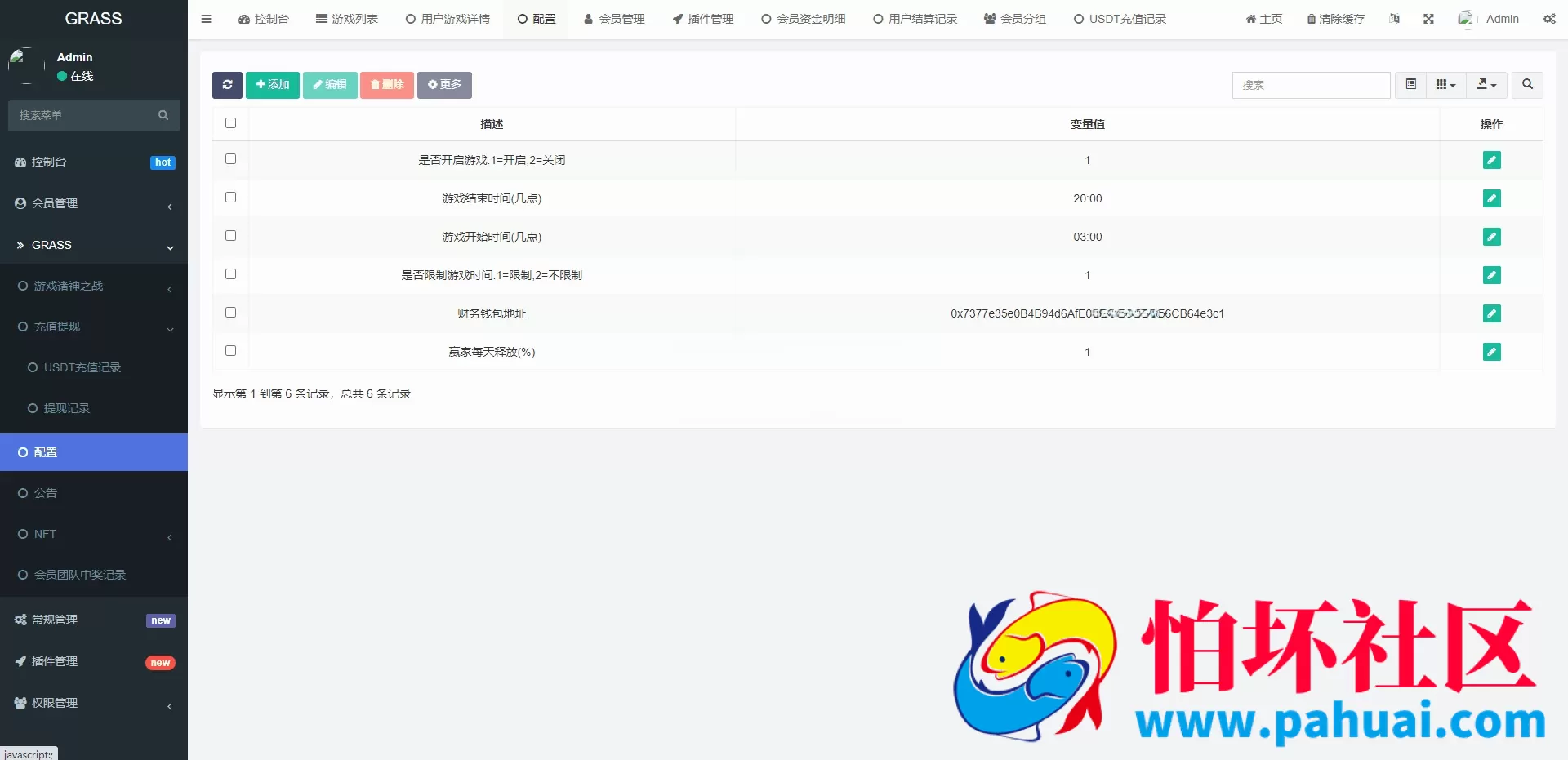The image size is (1568, 760).
Task: Select all rows with the header checkbox
Action: (x=230, y=123)
